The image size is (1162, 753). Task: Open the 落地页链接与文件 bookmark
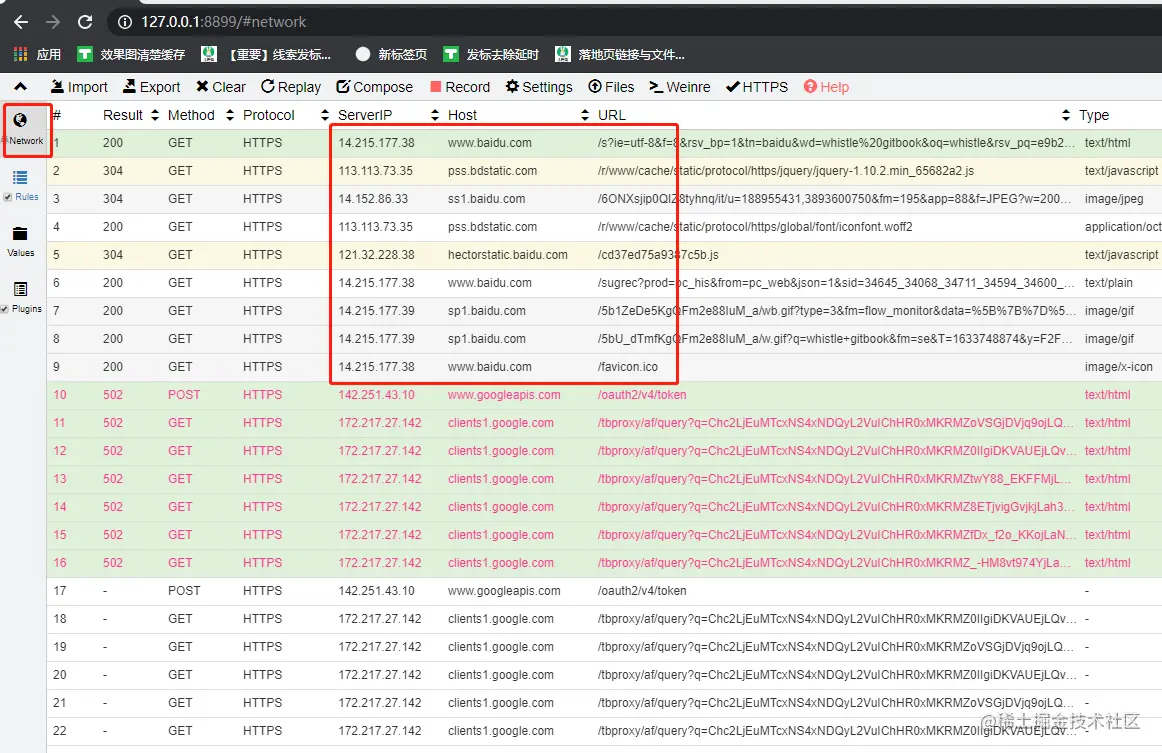click(x=620, y=54)
